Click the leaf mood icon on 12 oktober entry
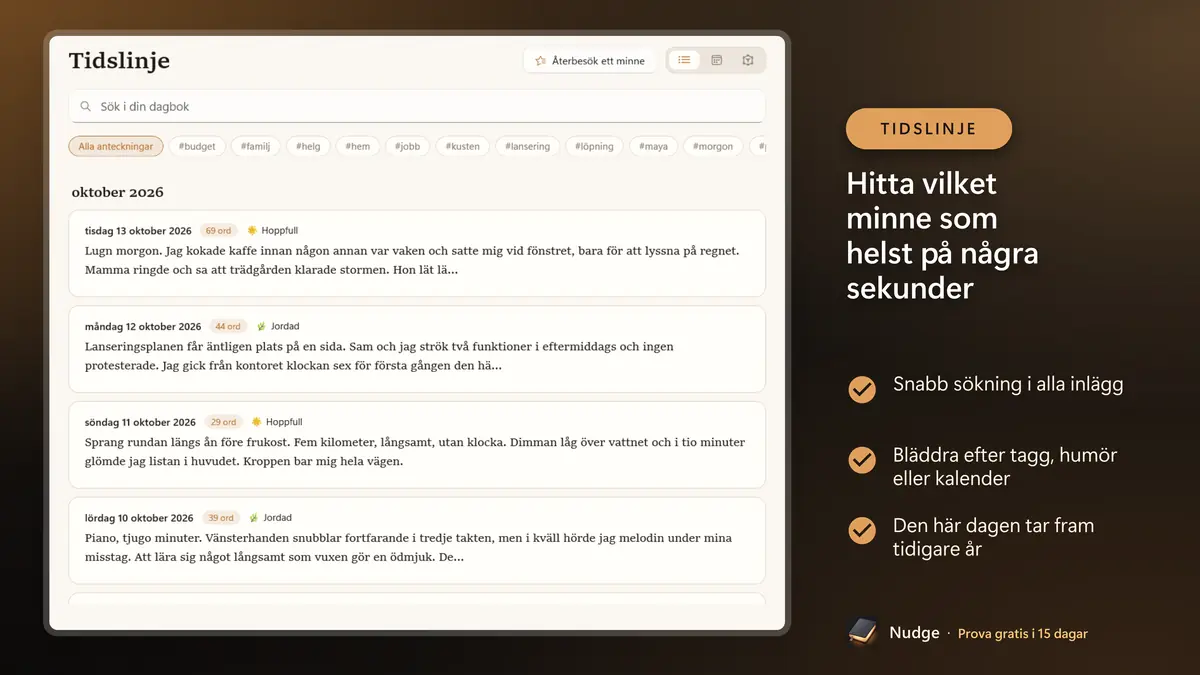1200x675 pixels. (x=261, y=326)
